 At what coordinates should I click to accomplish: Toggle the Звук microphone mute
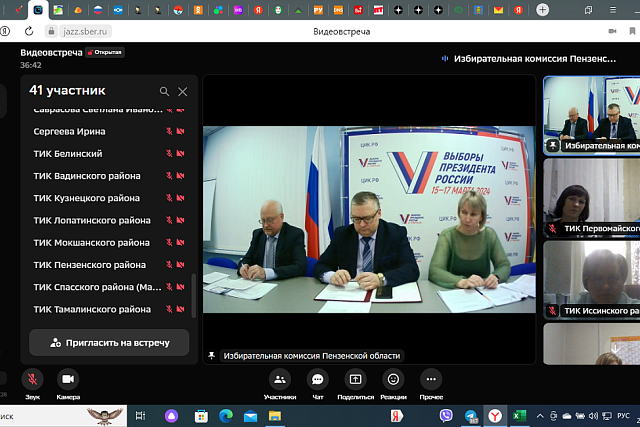(x=33, y=380)
